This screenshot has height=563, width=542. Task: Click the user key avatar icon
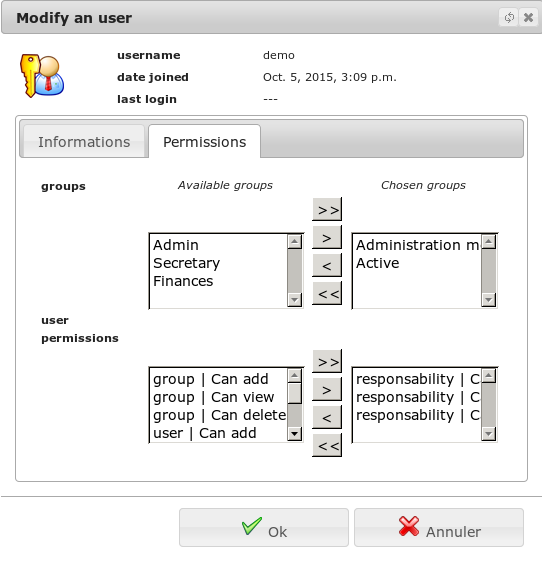[42, 76]
